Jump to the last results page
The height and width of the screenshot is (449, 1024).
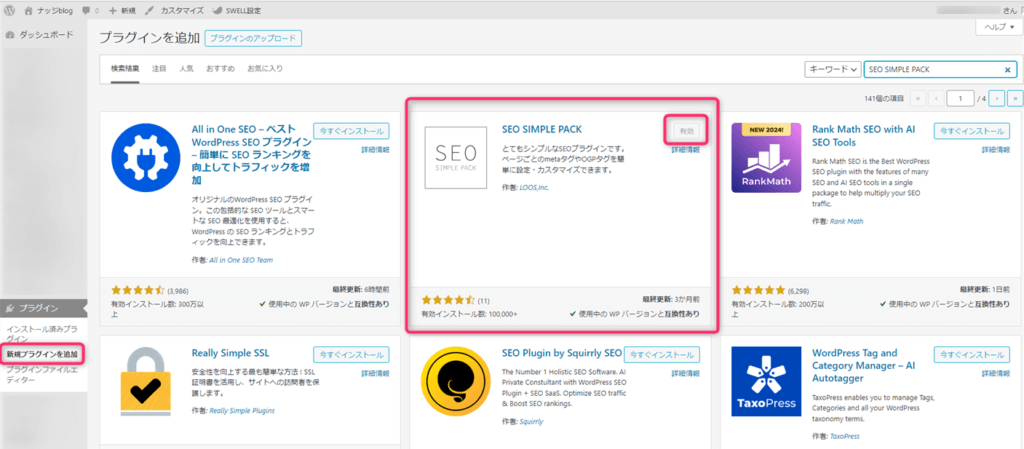click(x=1015, y=99)
